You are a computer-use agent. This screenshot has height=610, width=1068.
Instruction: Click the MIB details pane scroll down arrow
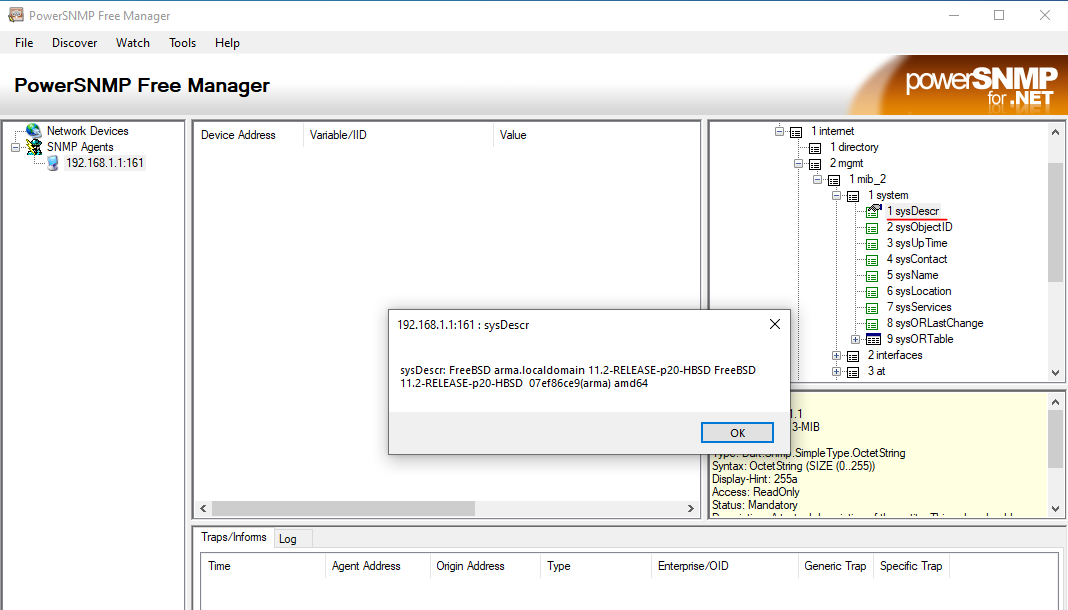(x=1055, y=509)
